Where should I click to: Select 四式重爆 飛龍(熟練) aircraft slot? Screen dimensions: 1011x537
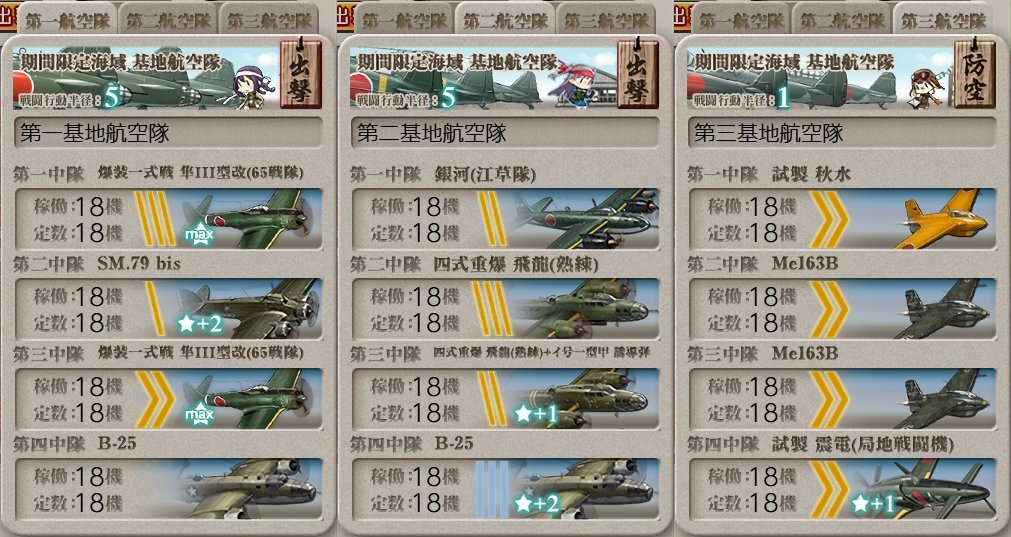(505, 309)
